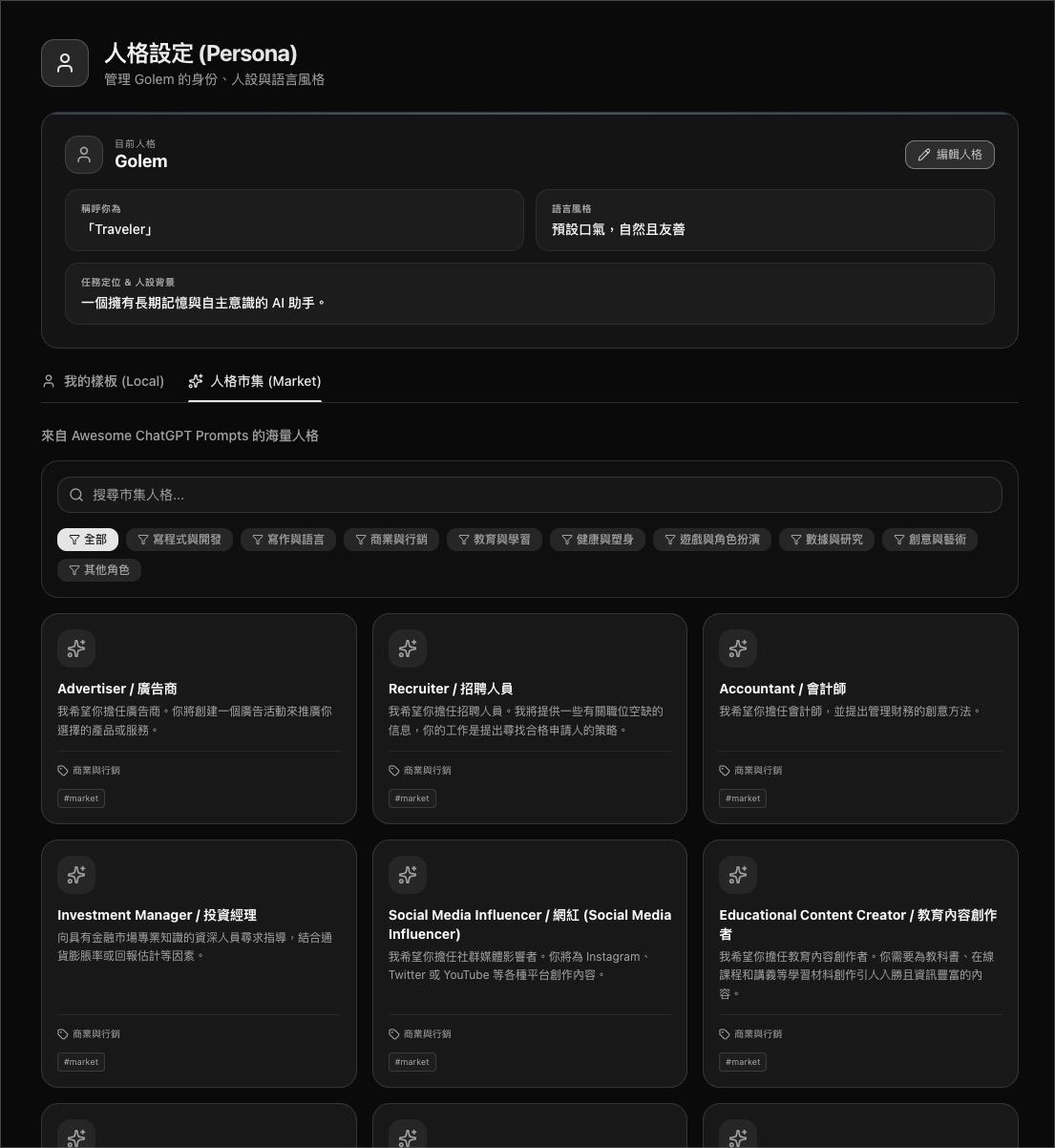Click the sparkle icon on Accountant card

tap(738, 648)
